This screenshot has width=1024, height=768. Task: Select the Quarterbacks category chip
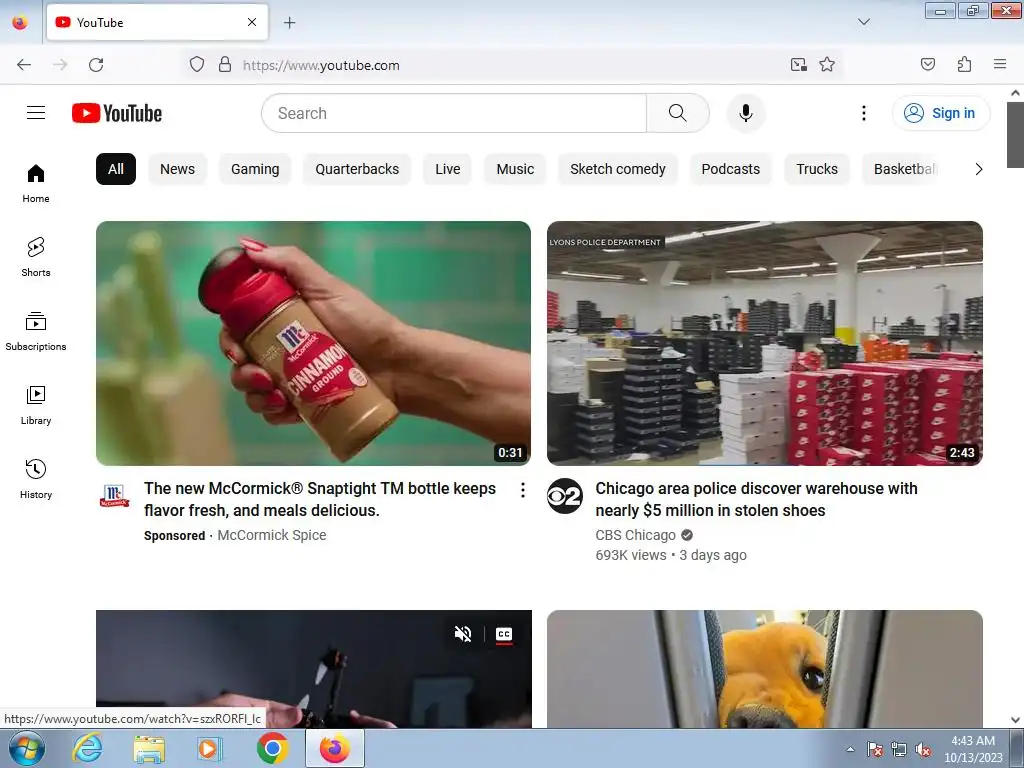click(357, 169)
